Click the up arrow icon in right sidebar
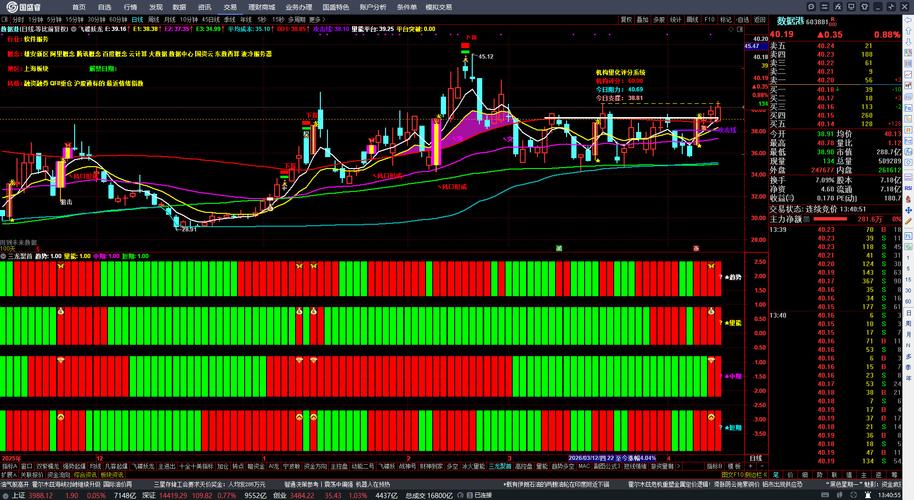This screenshot has height=500, width=914. [908, 31]
